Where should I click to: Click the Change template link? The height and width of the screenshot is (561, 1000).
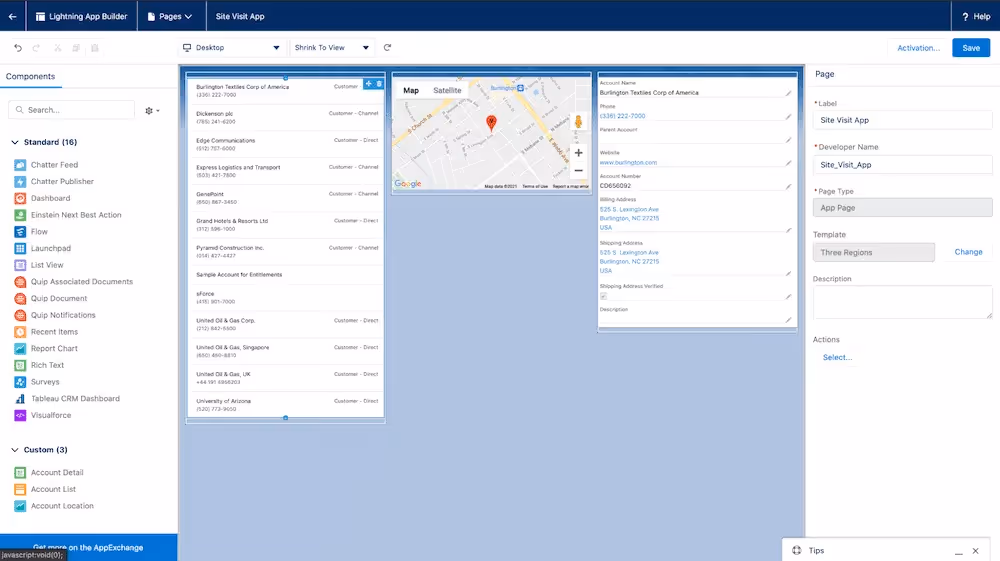[x=968, y=252]
